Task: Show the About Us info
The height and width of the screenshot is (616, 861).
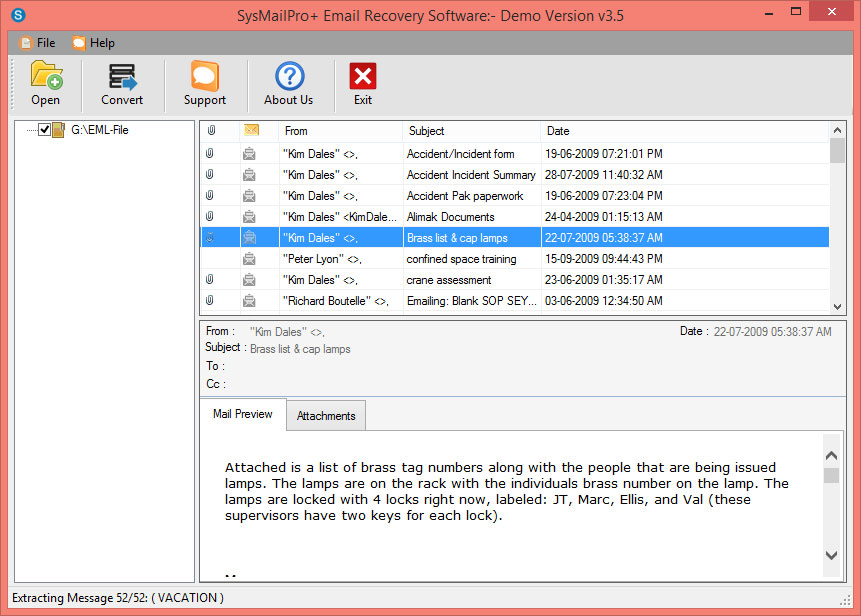Action: pos(289,83)
